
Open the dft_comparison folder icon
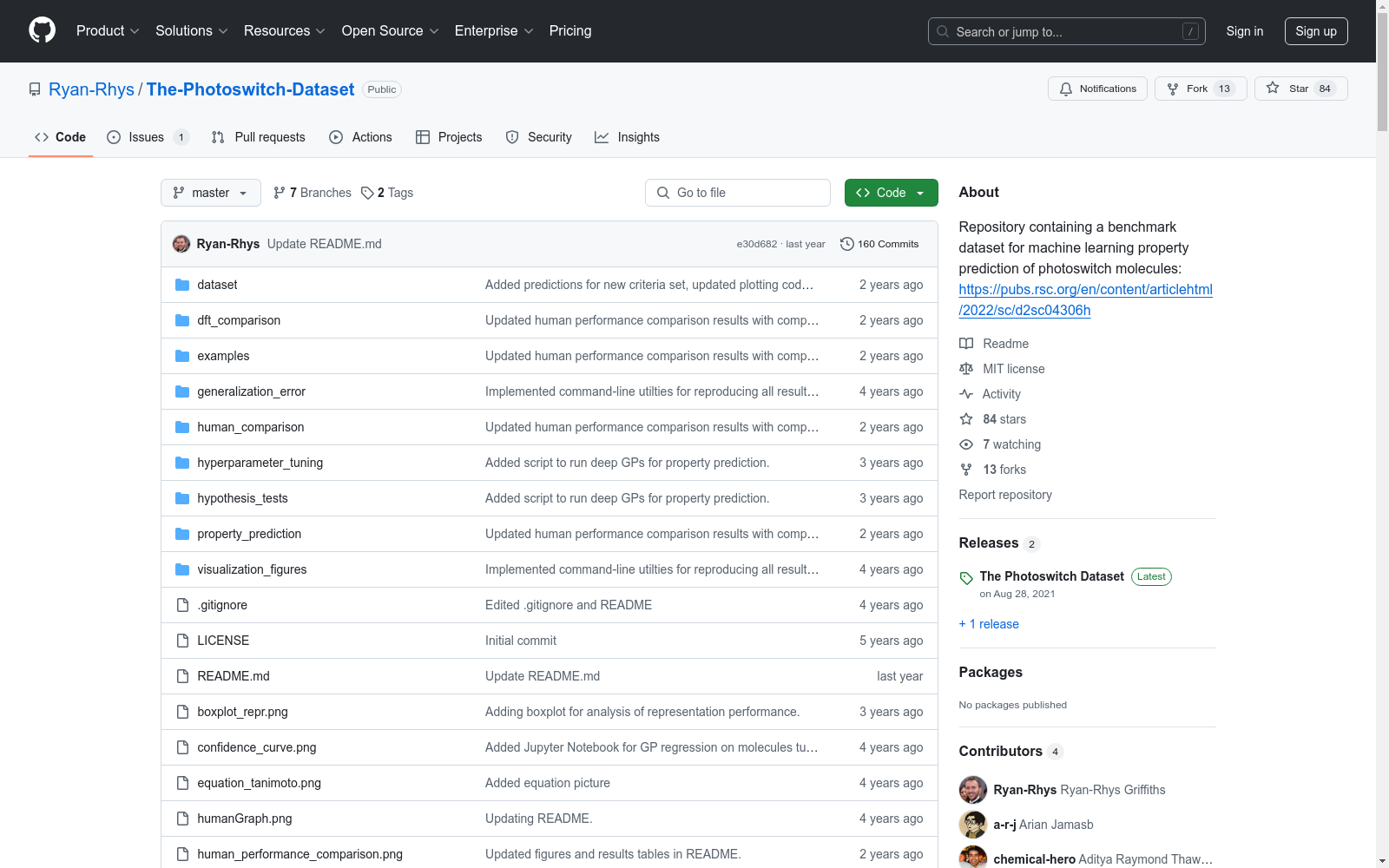182,320
